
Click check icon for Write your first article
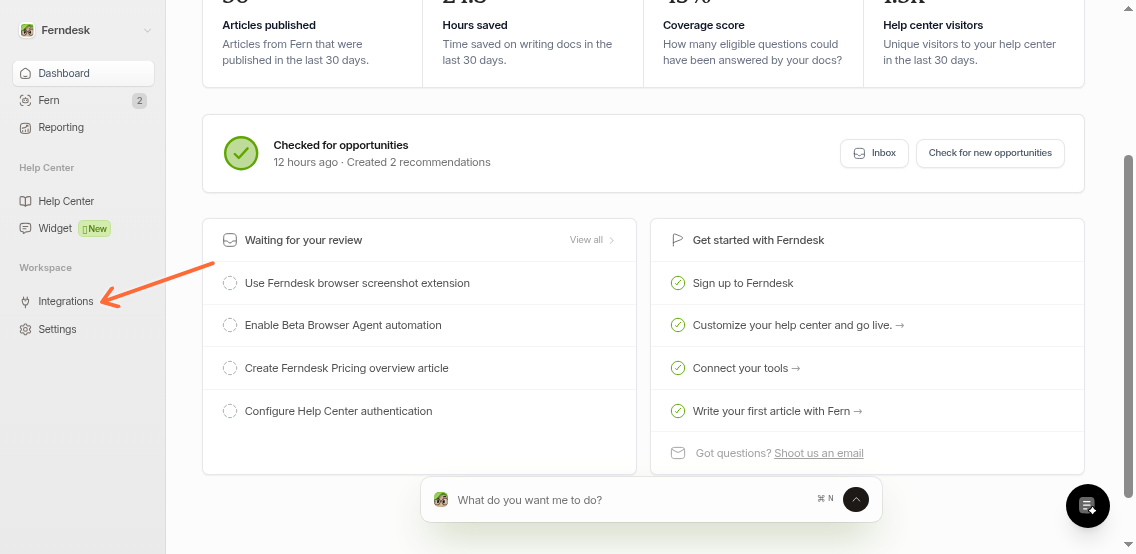(x=678, y=411)
